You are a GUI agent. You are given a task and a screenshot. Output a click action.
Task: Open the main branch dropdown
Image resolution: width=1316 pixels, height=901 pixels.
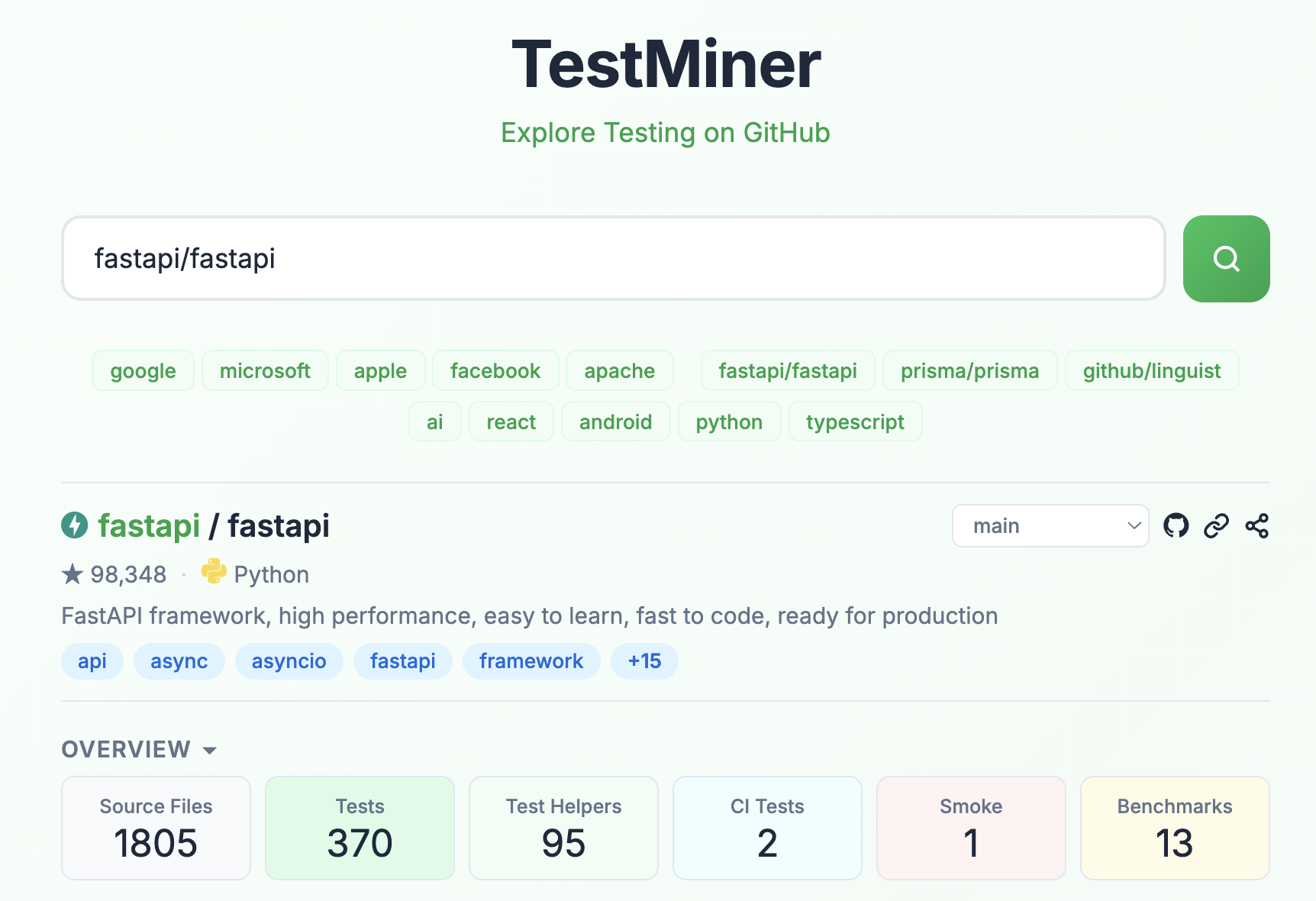tap(1050, 525)
